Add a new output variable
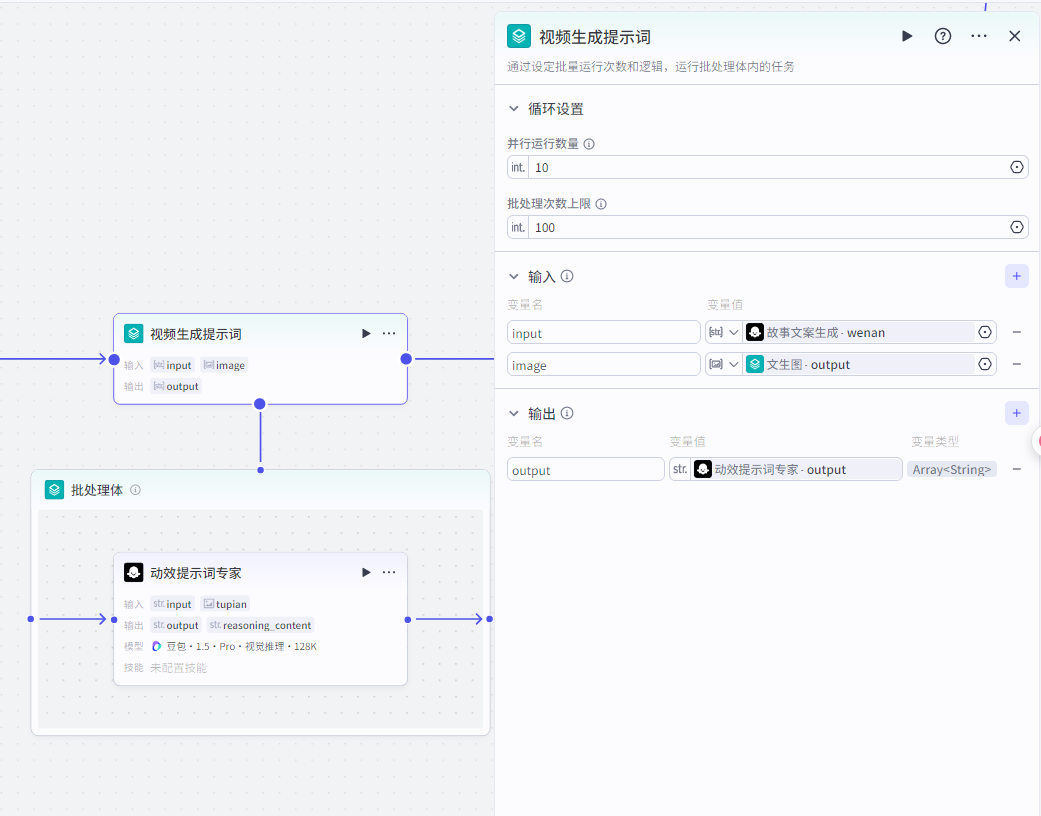This screenshot has width=1041, height=816. 1016,412
